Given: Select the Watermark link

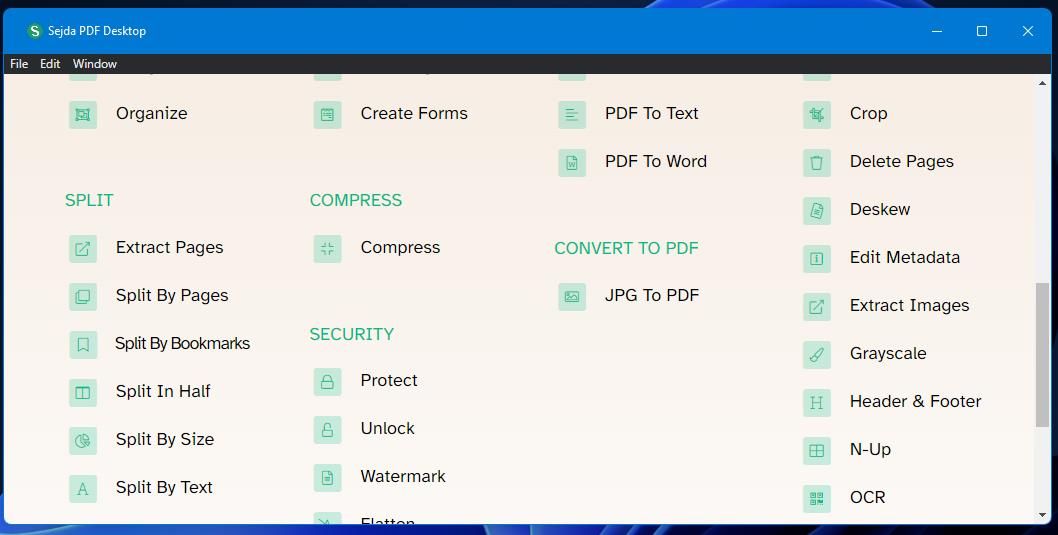Looking at the screenshot, I should coord(403,476).
